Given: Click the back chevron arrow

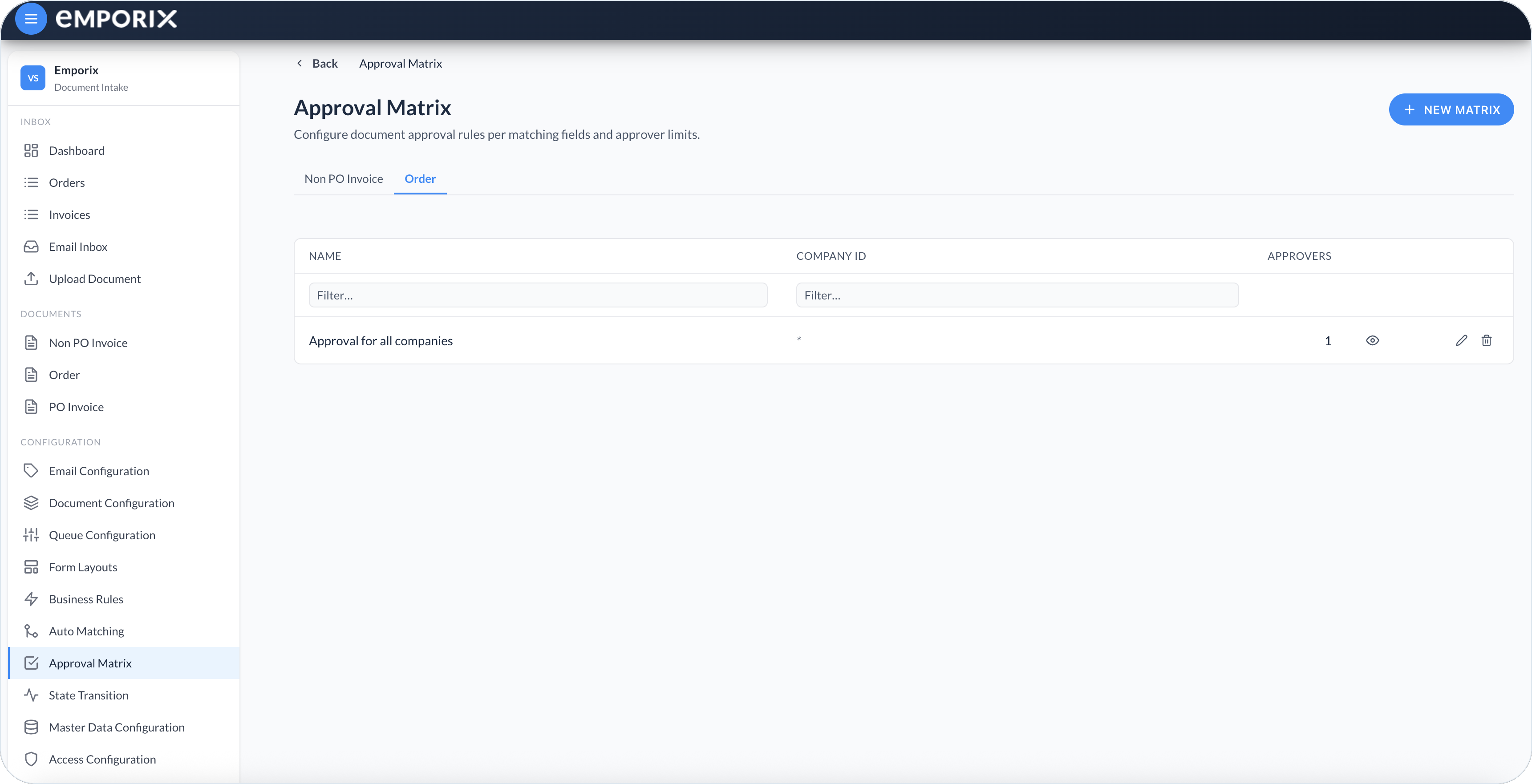Looking at the screenshot, I should (x=300, y=63).
